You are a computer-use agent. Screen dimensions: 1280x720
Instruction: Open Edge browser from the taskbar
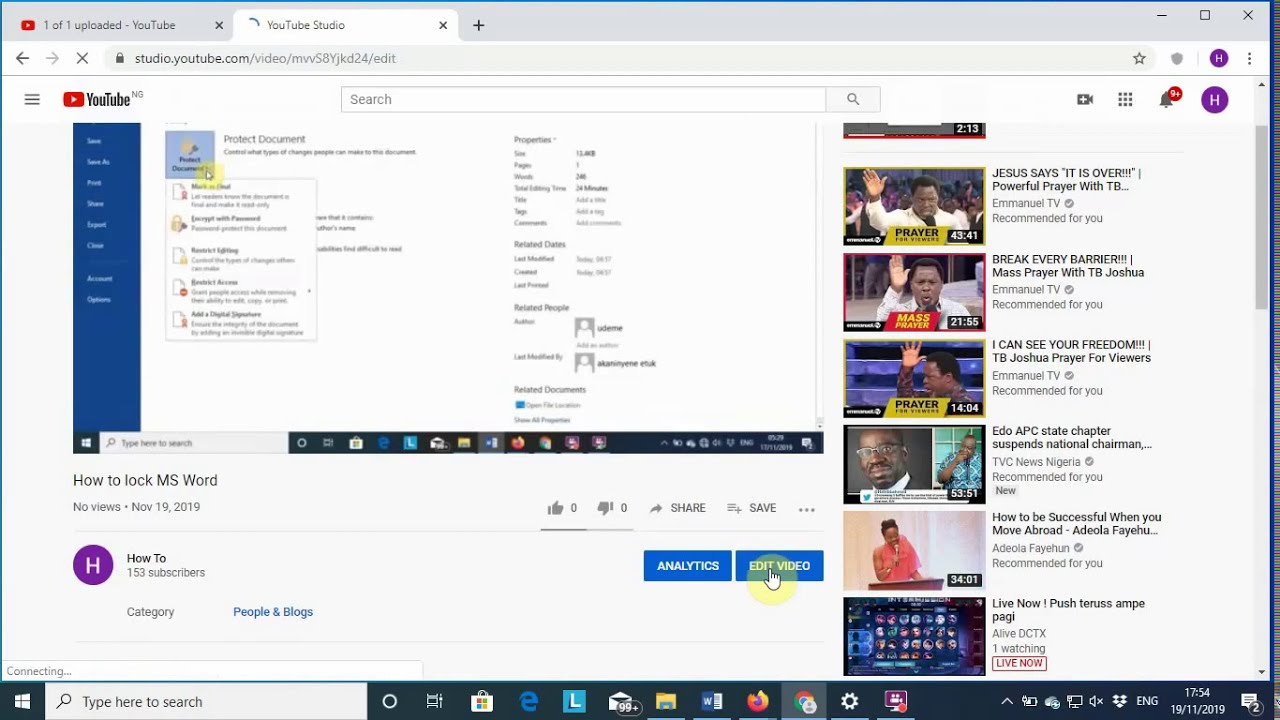pyautogui.click(x=528, y=701)
